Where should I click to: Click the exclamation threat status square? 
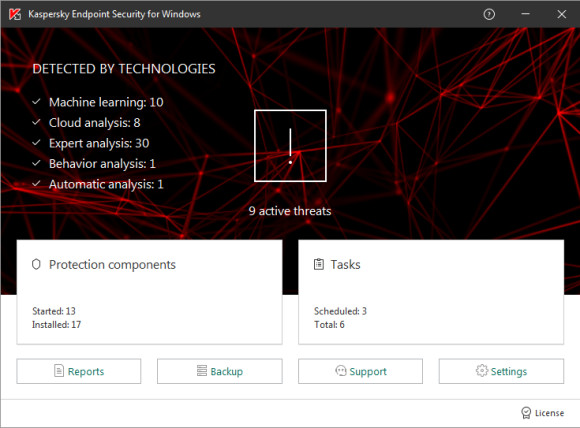(290, 146)
